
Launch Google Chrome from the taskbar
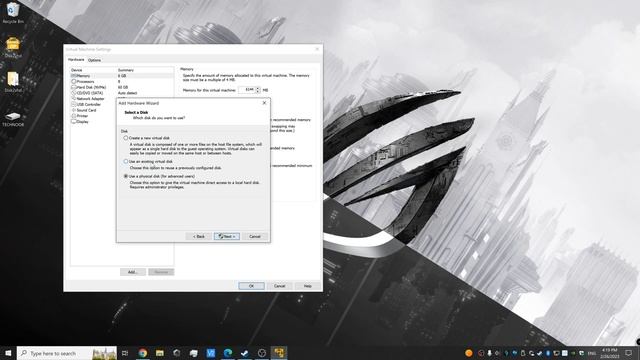pyautogui.click(x=142, y=353)
